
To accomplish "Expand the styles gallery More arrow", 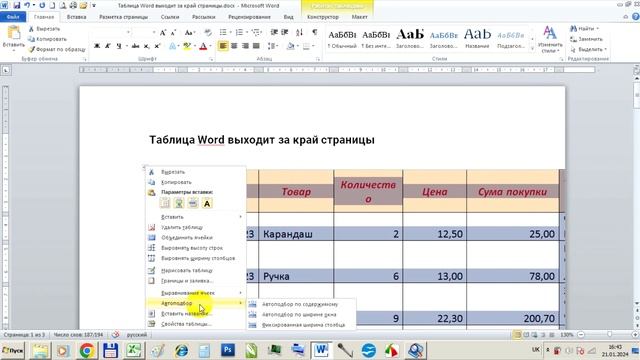I will [x=532, y=49].
